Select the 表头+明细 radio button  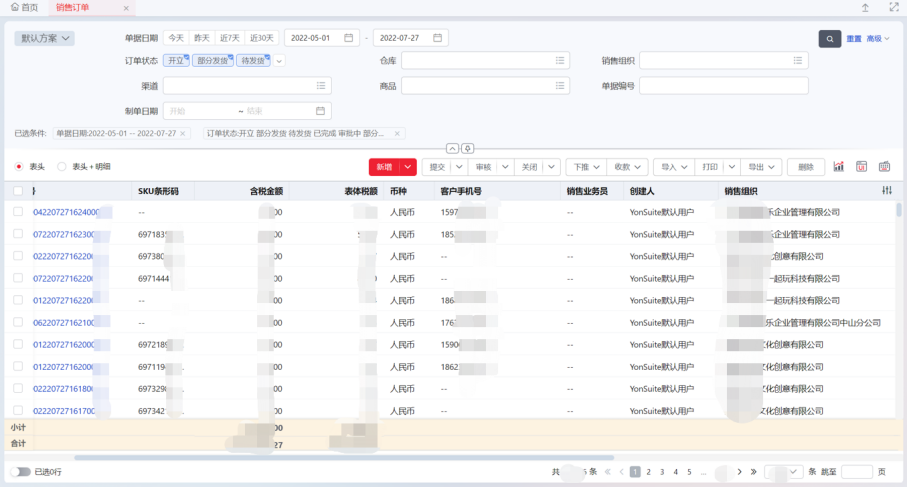(x=61, y=167)
